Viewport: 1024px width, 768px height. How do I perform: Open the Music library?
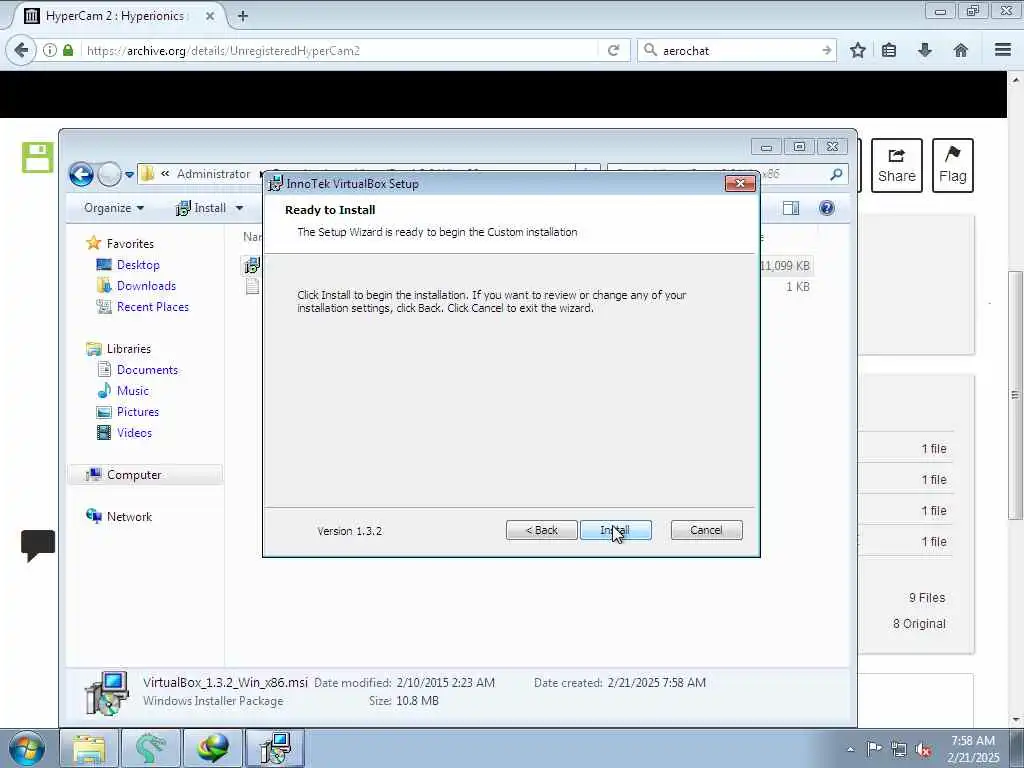[x=133, y=391]
